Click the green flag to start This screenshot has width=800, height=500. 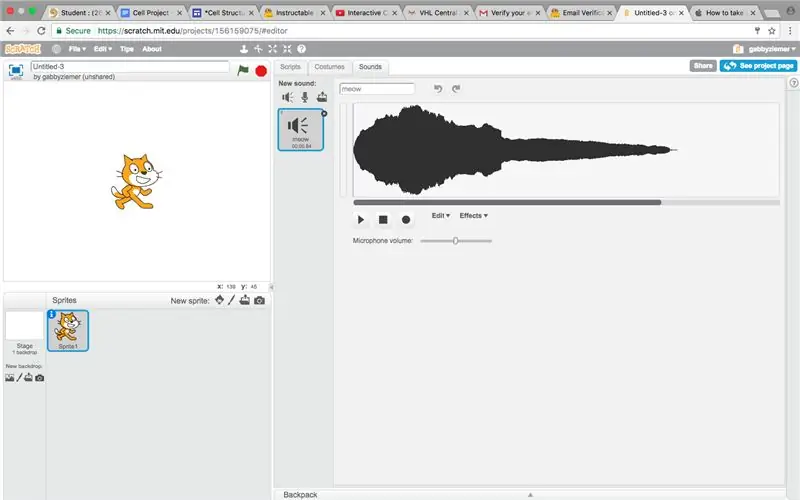click(243, 70)
